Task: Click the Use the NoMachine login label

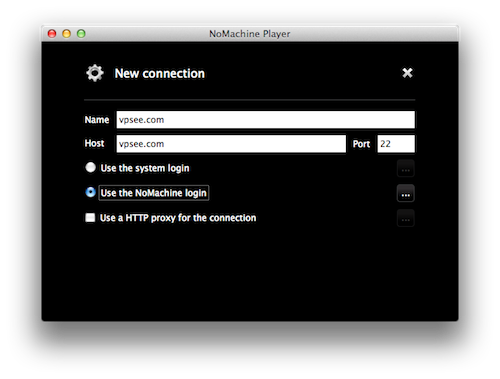Action: [x=154, y=193]
